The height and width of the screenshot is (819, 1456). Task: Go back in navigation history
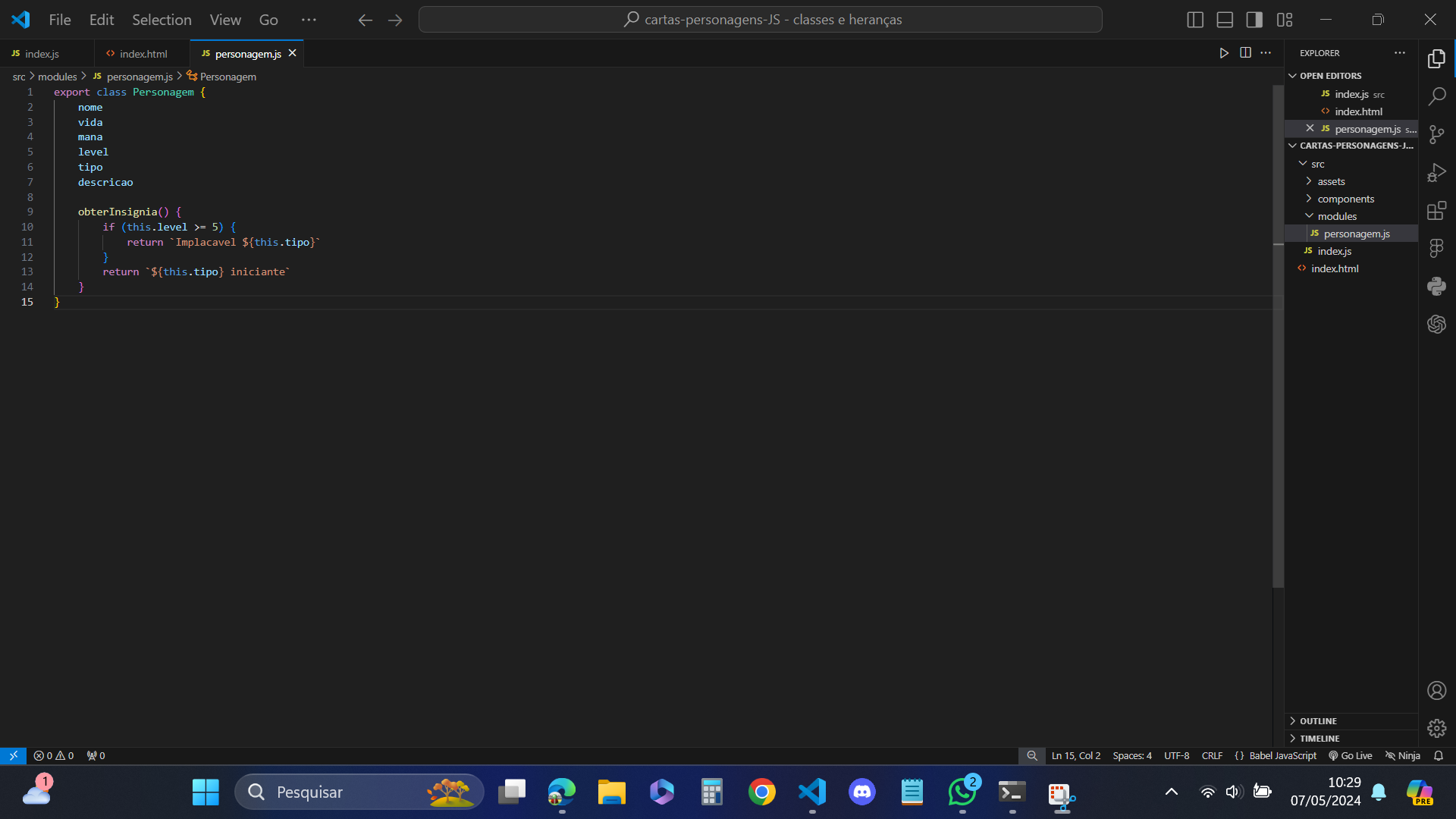366,20
